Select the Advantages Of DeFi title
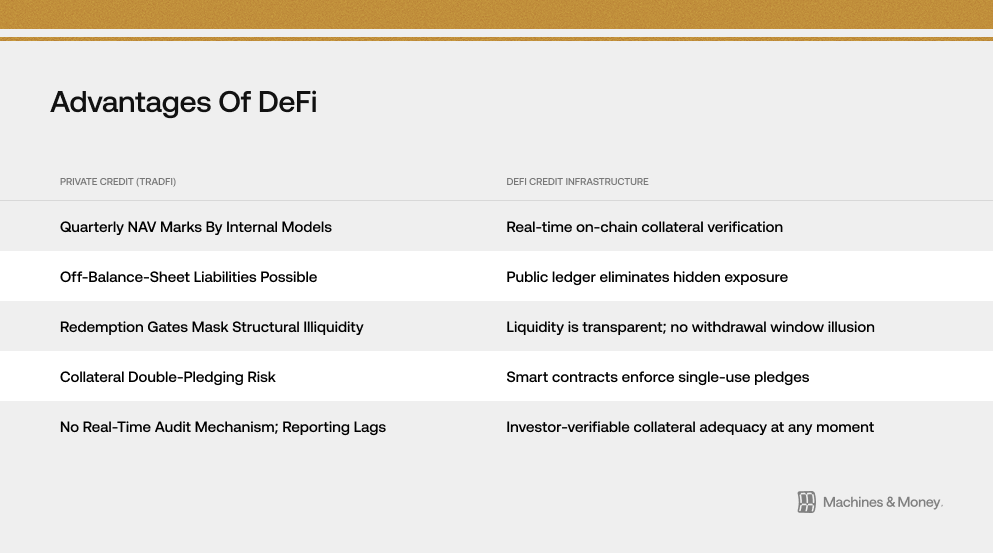Screen dimensions: 993x553 [x=184, y=102]
